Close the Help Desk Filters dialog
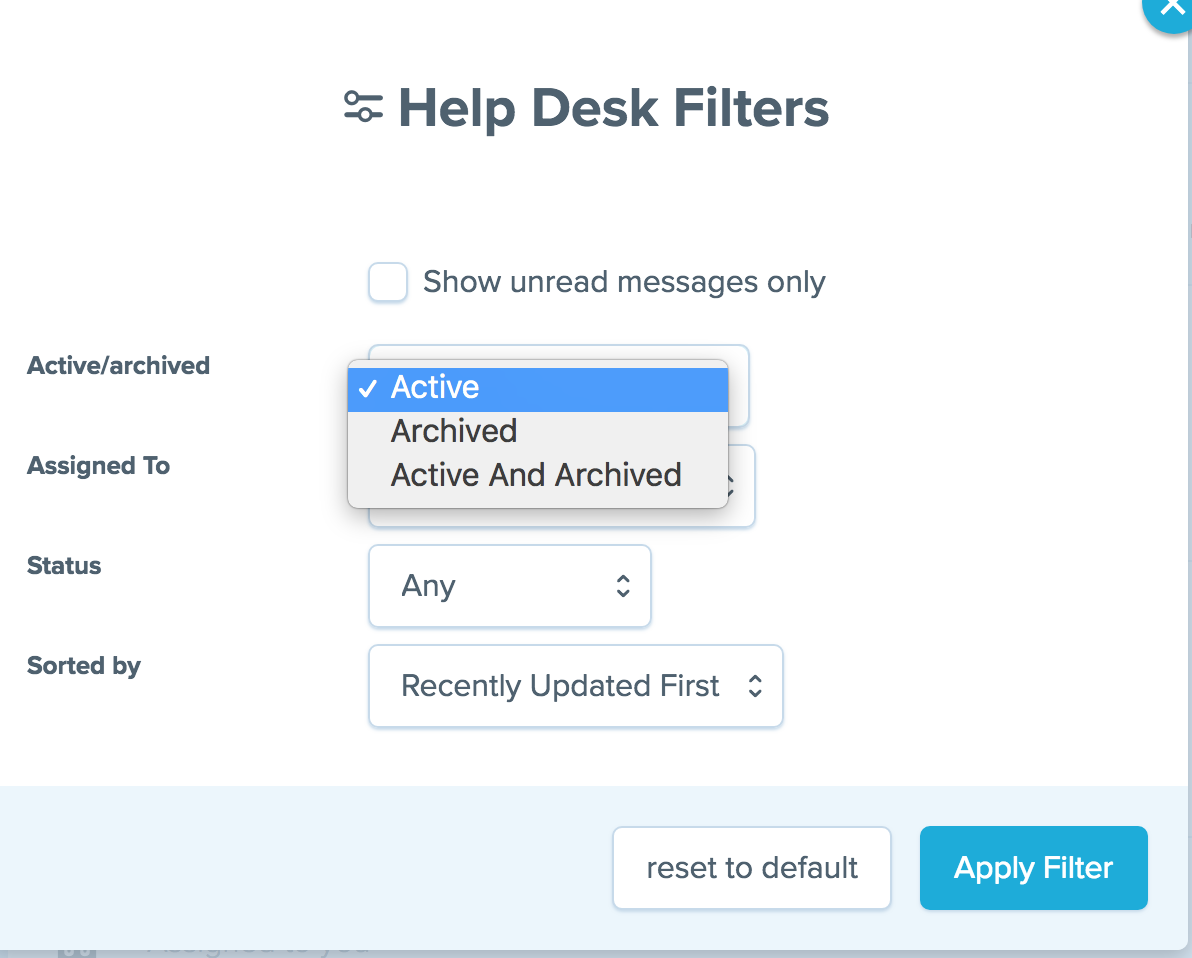Screen dimensions: 1192x958 [x=1172, y=9]
